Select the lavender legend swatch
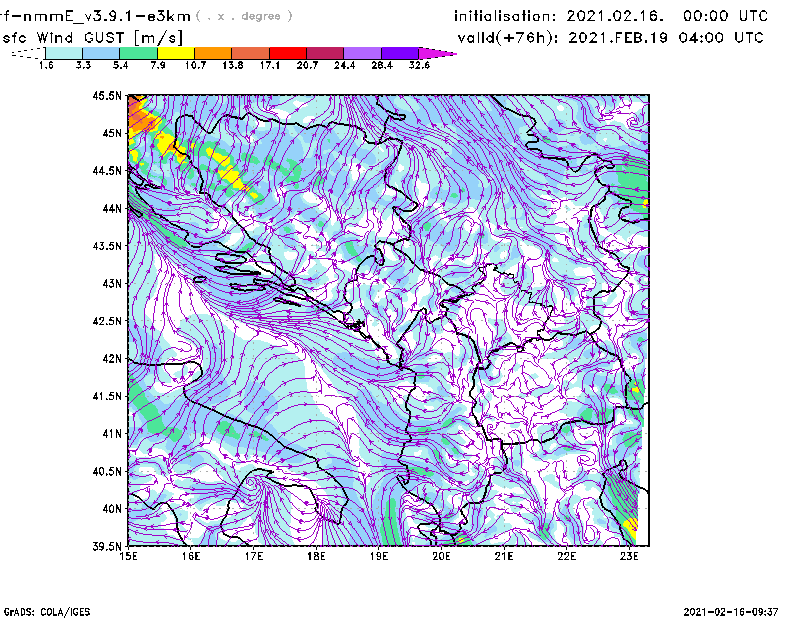This screenshot has height=618, width=800. point(363,53)
